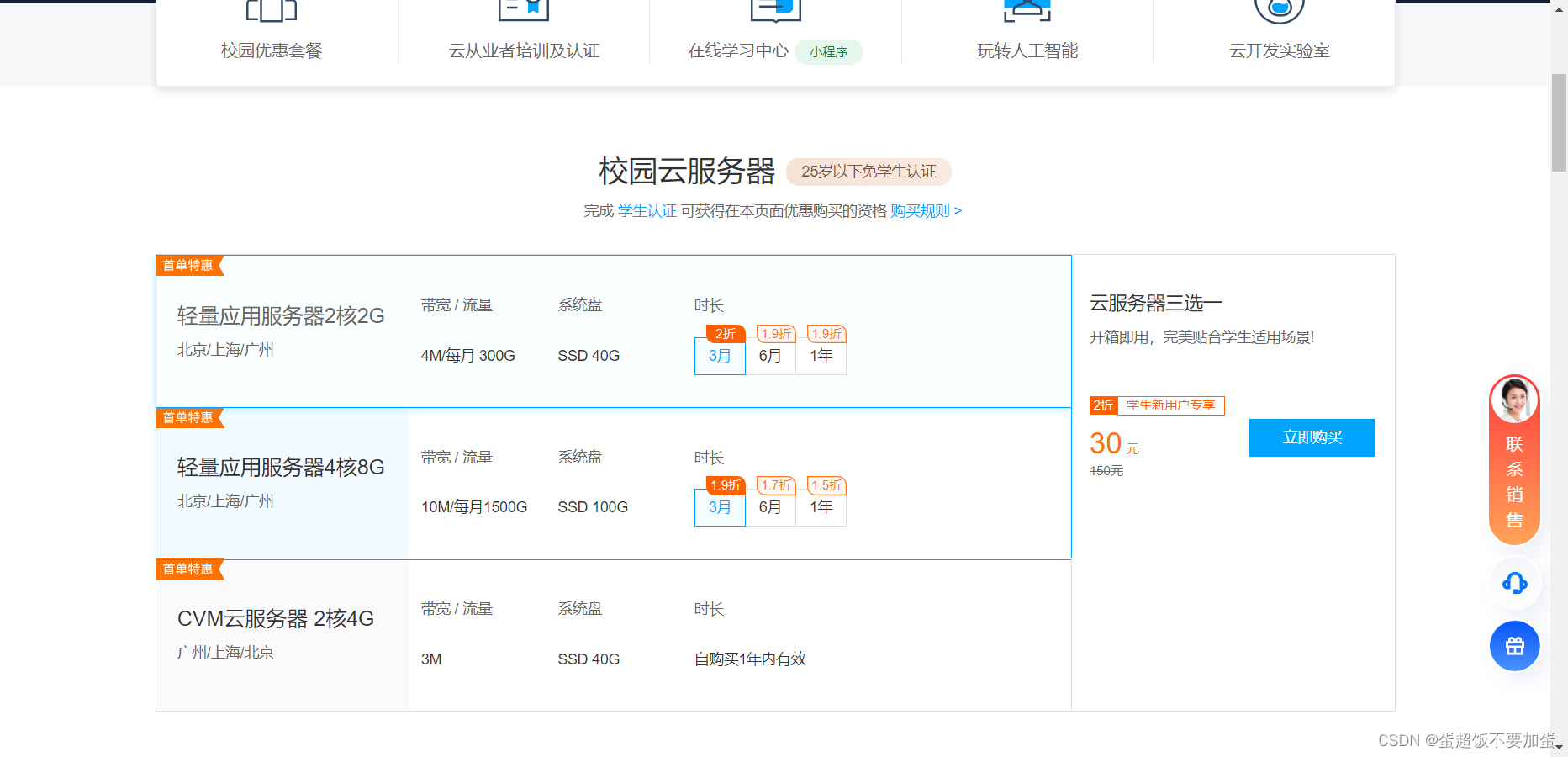Click the 玩转人工智能 icon
1568x757 pixels.
(1027, 10)
